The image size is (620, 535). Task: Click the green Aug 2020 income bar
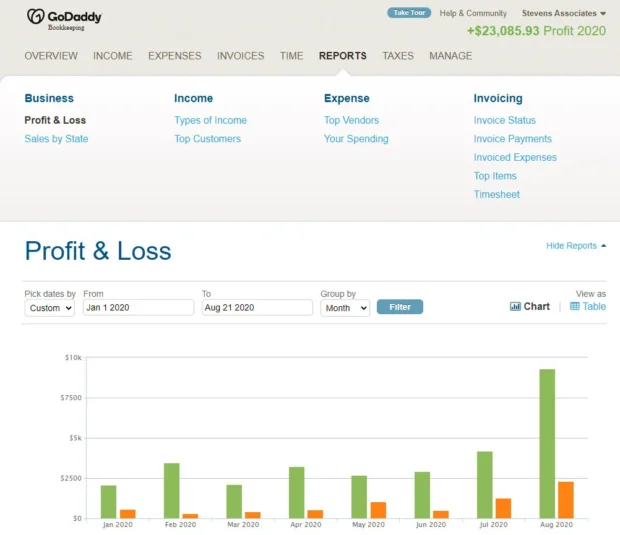click(x=547, y=444)
